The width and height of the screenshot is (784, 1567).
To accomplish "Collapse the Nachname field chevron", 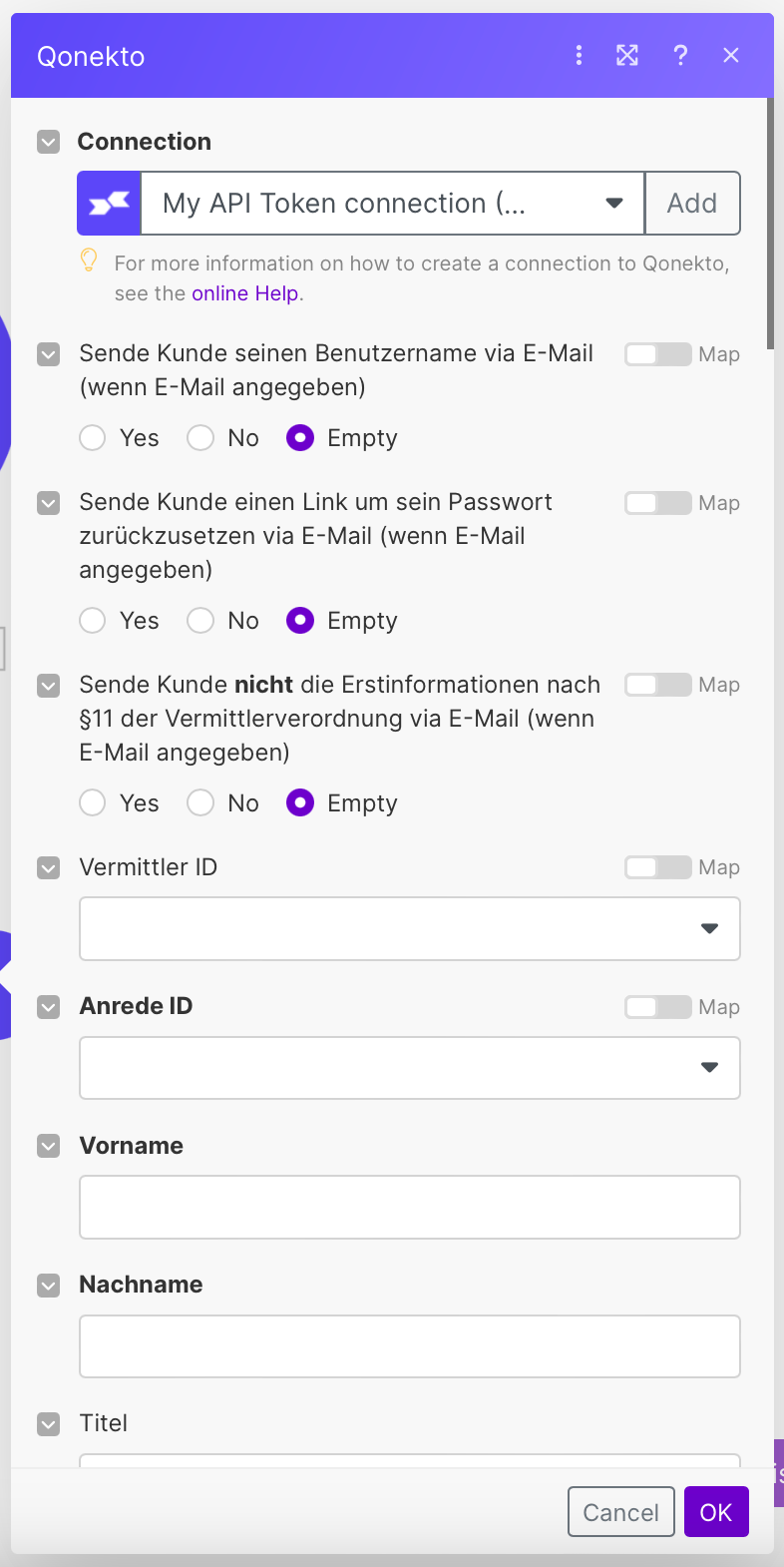I will tap(48, 1285).
